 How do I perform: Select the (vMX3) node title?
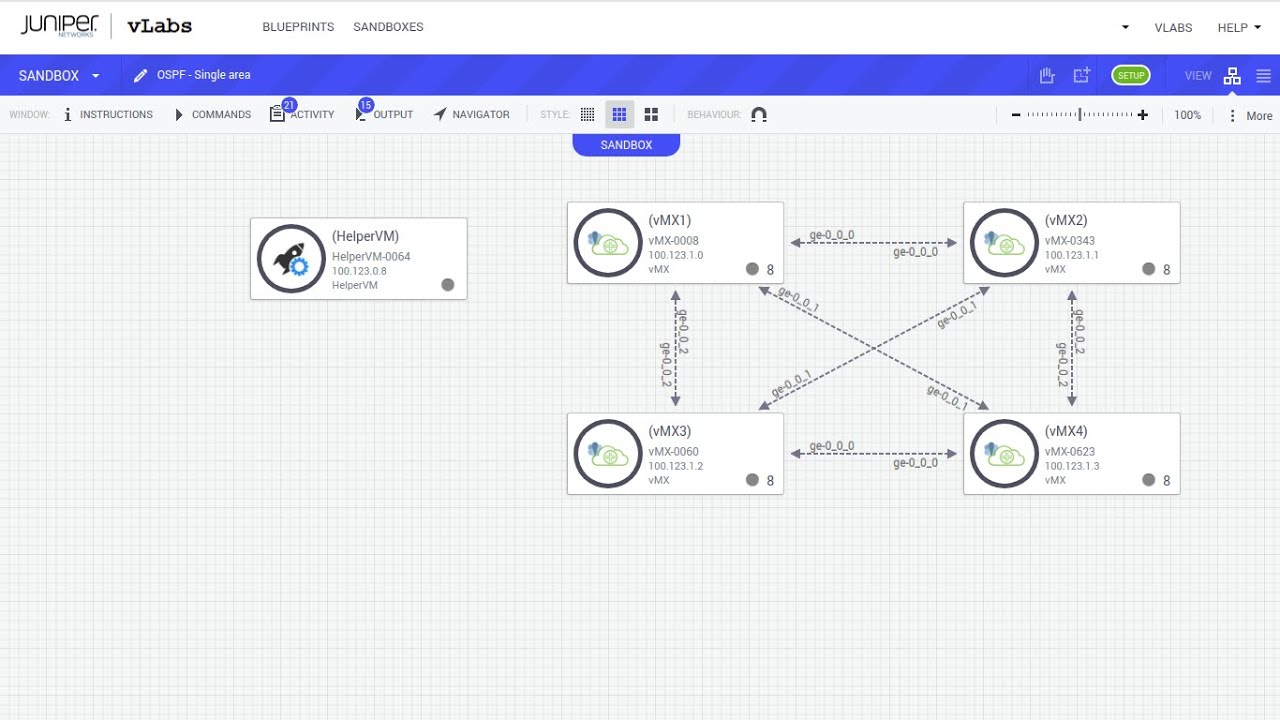coord(670,431)
